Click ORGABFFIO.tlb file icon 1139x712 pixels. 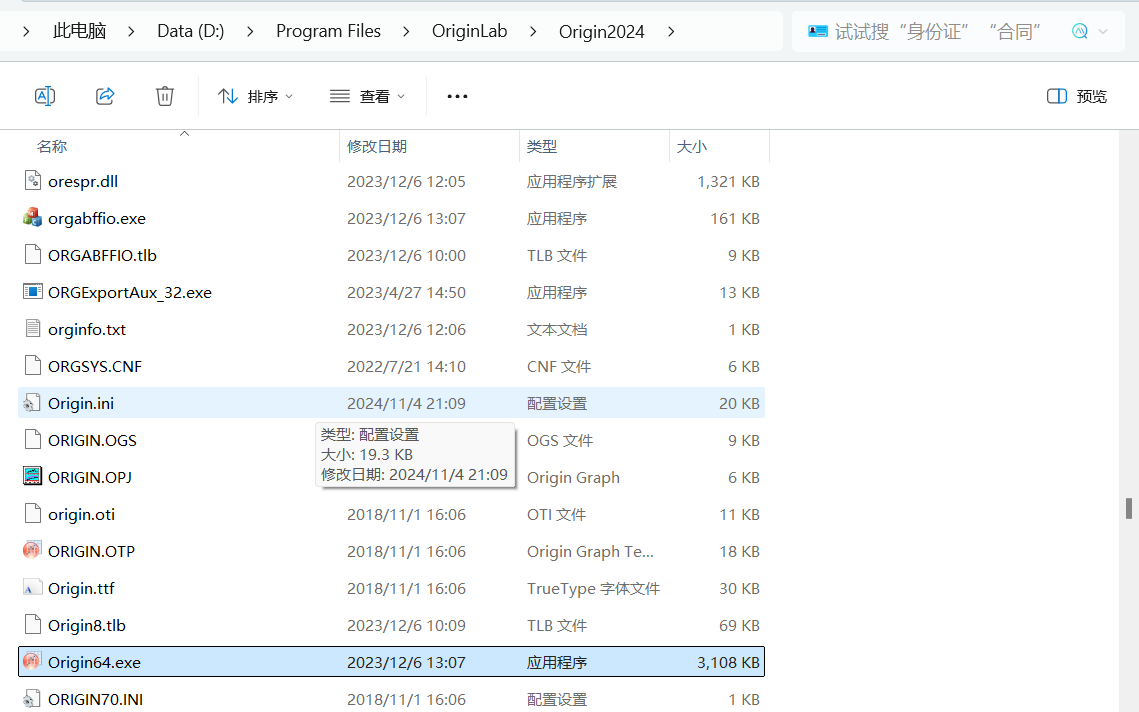click(33, 254)
